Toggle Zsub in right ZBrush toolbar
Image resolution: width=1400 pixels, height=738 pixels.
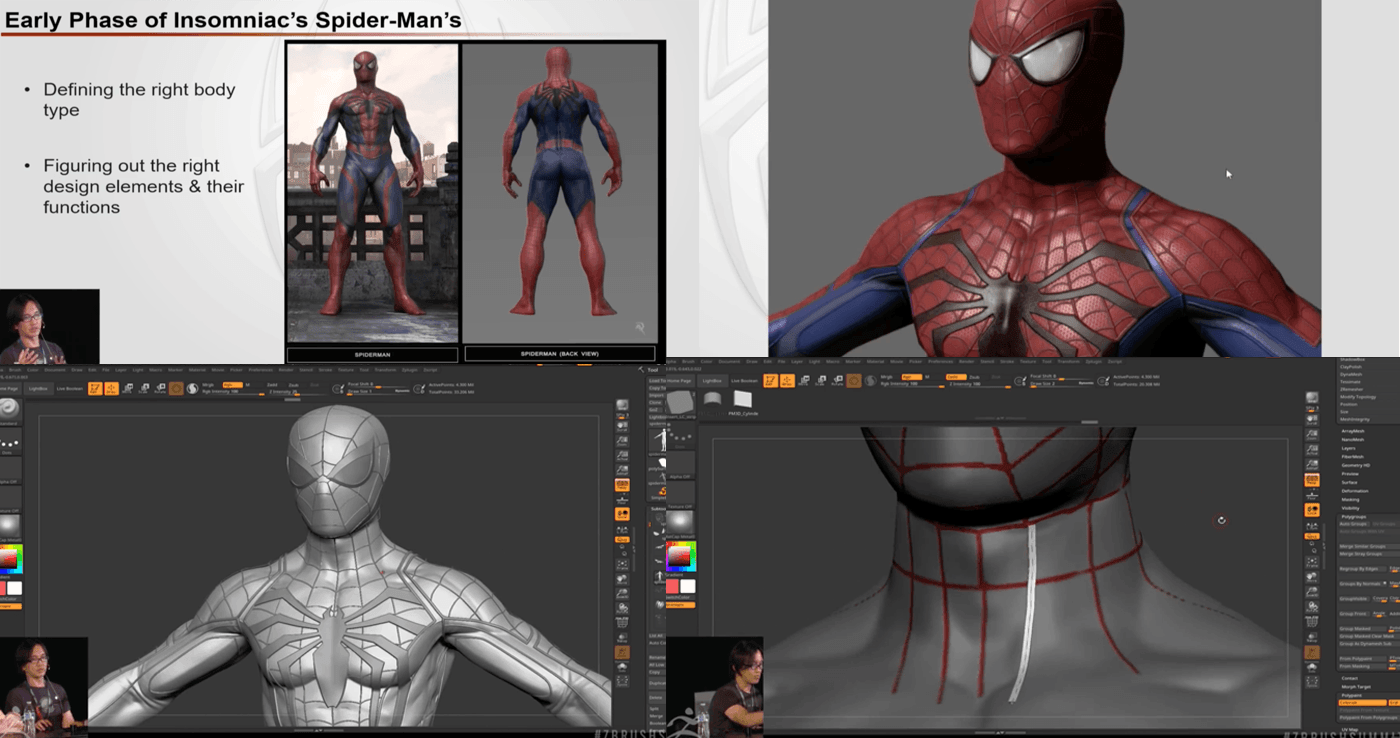[x=974, y=377]
